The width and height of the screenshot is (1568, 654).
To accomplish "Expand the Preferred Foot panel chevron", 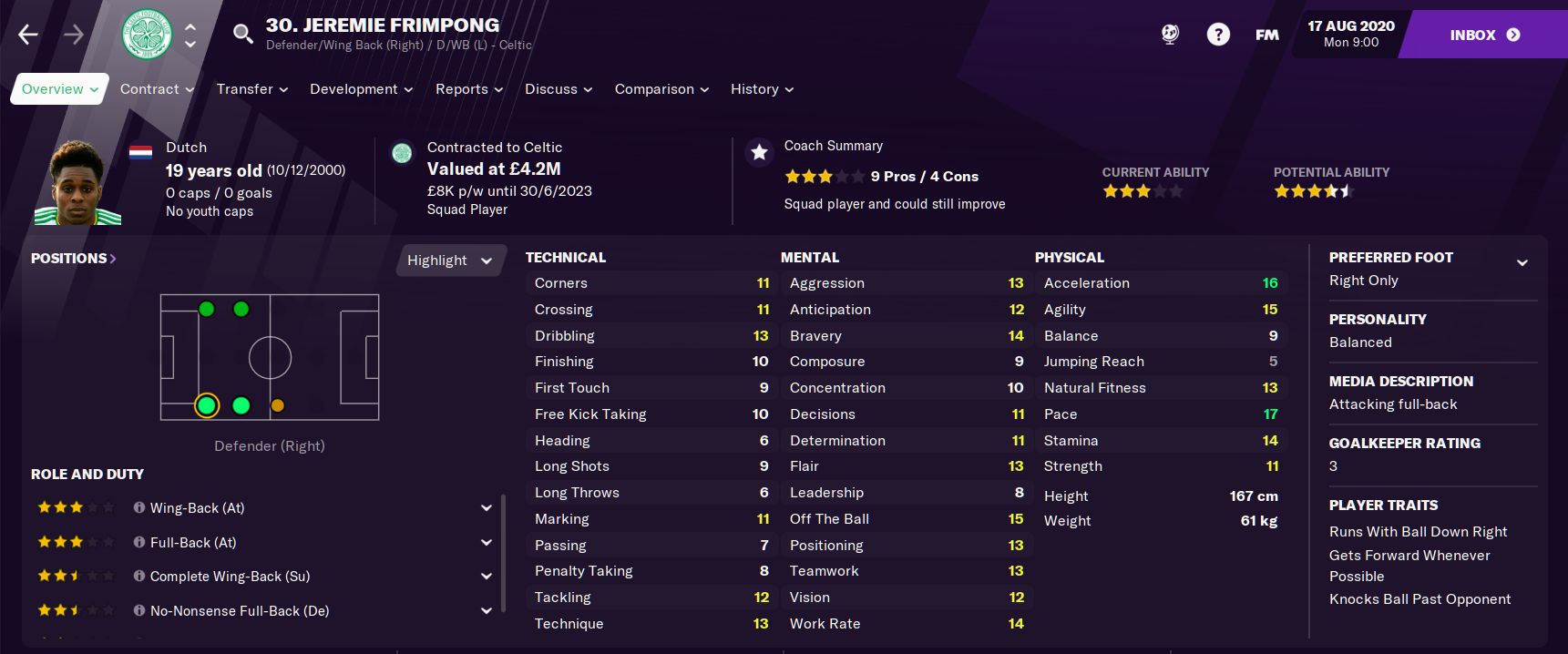I will click(1522, 263).
